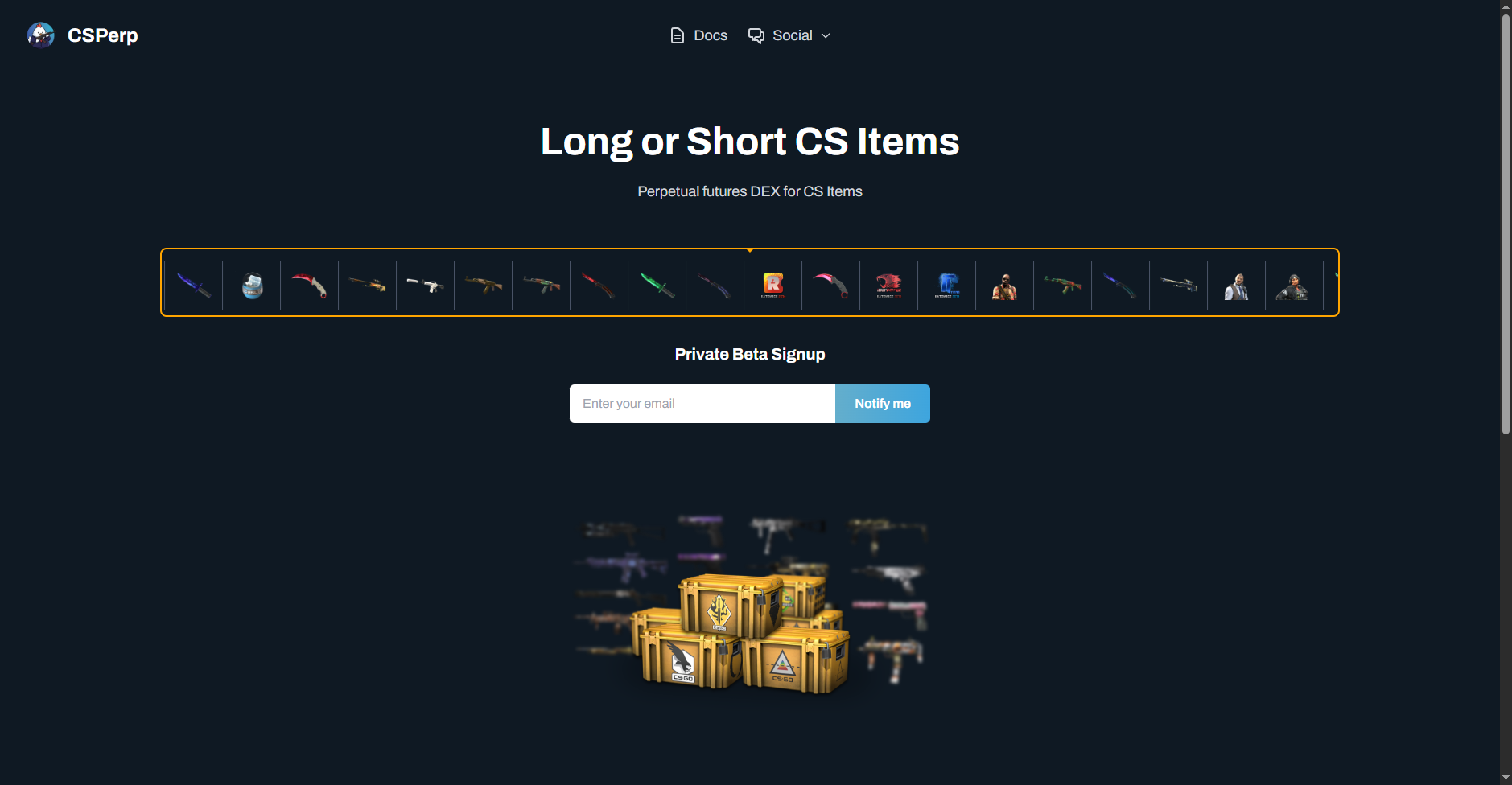Select the shirtless agent character item

1004,286
